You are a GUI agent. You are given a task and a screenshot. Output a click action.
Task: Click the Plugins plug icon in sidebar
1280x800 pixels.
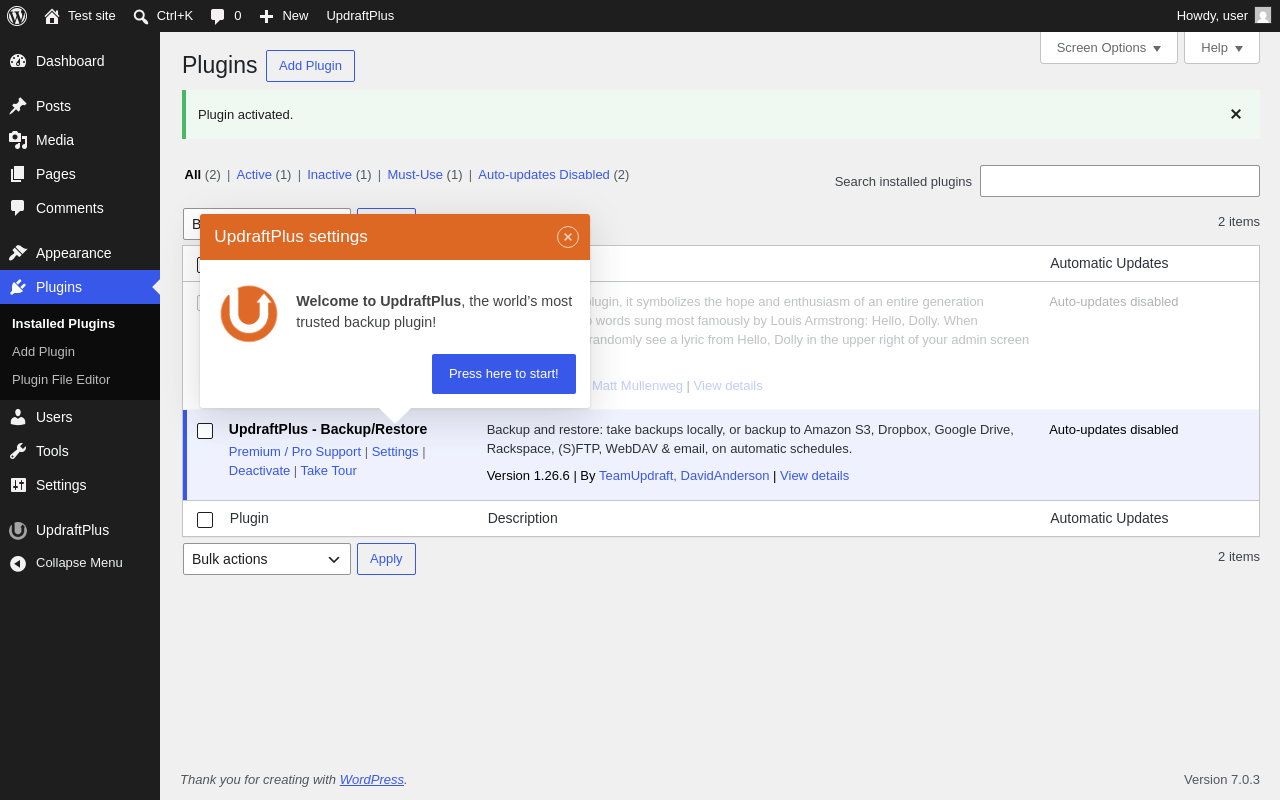click(18, 287)
